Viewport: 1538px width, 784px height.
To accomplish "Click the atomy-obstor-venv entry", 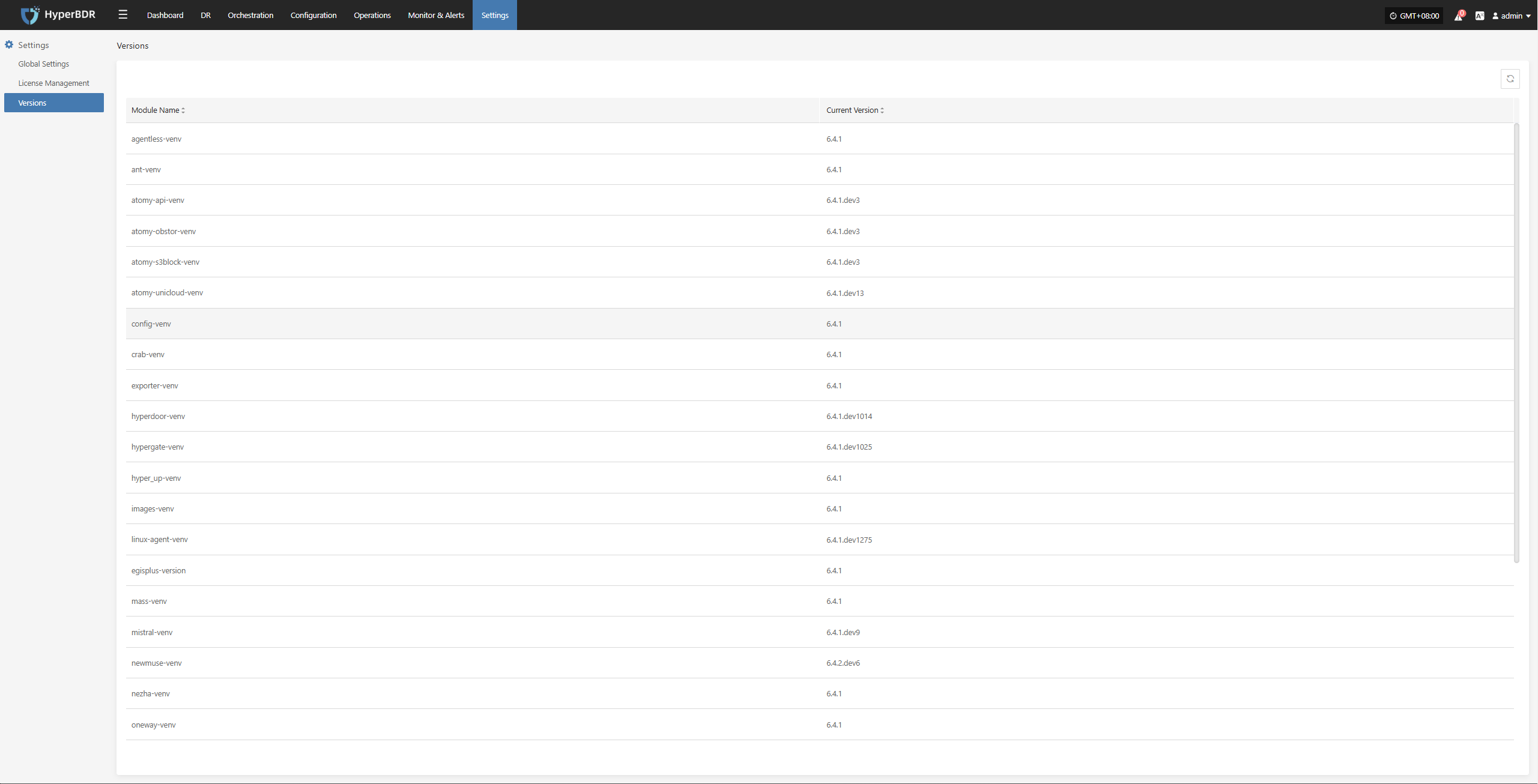I will pyautogui.click(x=163, y=231).
